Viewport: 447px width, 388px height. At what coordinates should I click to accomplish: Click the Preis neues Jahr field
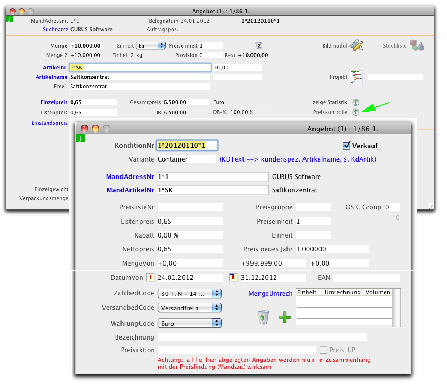(x=332, y=249)
